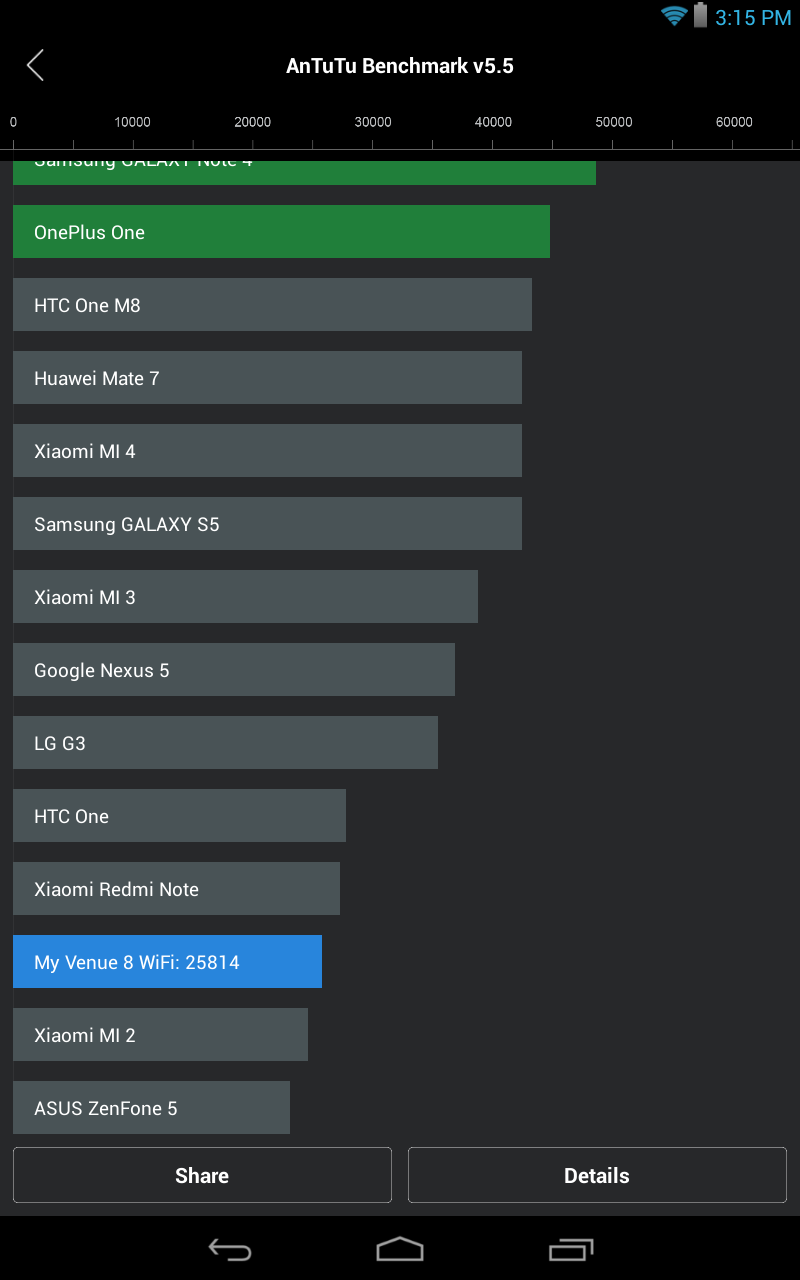Image resolution: width=800 pixels, height=1280 pixels.
Task: Tap the Android home navigation icon
Action: tap(400, 1249)
